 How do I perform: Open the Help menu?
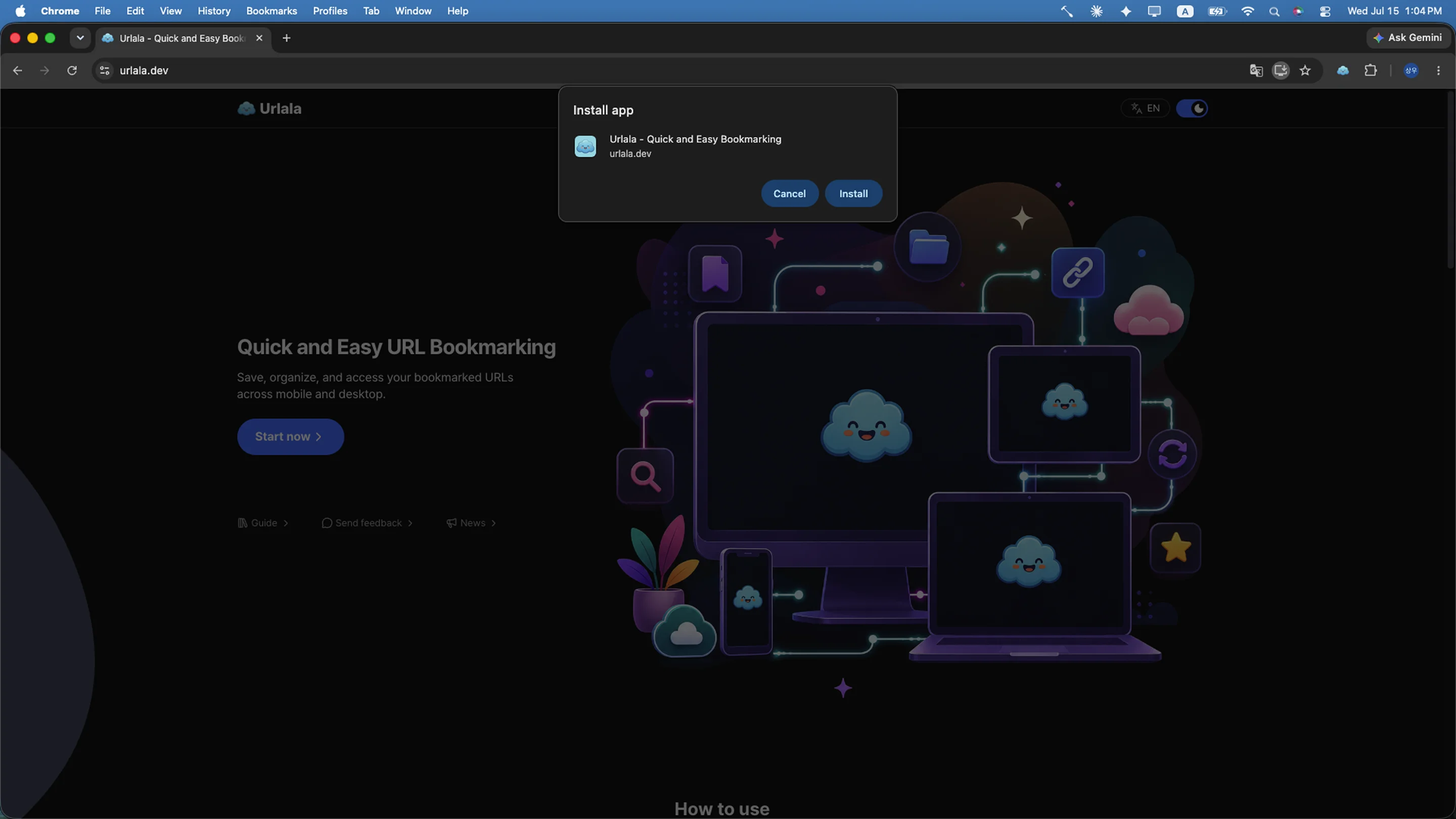458,11
